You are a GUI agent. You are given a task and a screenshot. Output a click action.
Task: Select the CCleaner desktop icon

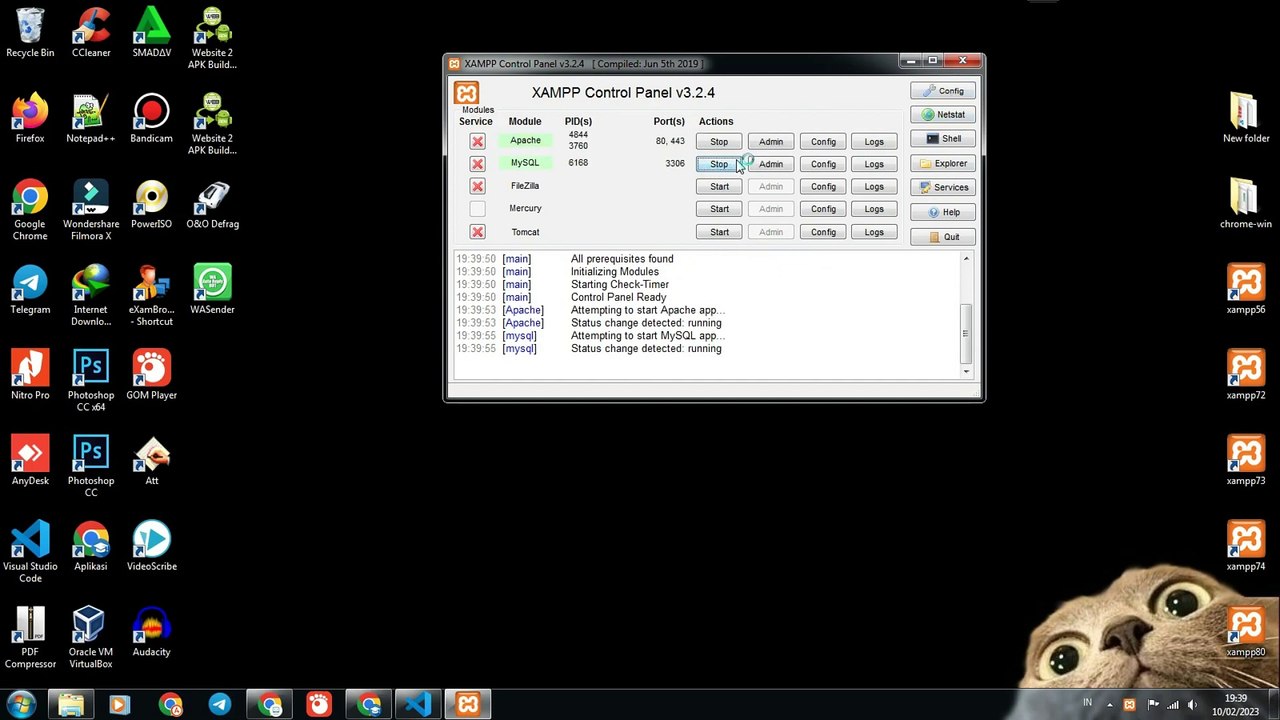[x=91, y=34]
